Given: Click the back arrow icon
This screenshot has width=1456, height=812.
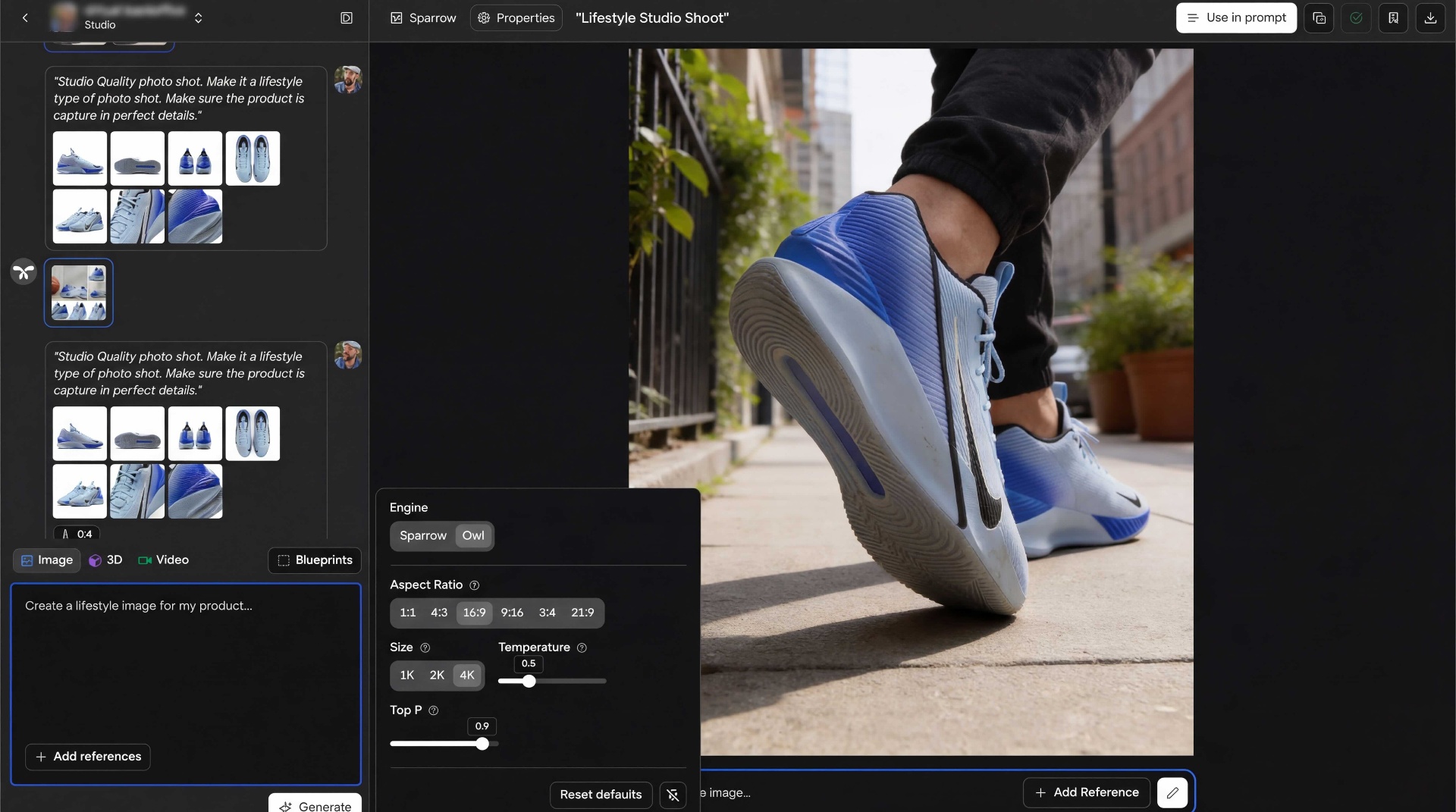Looking at the screenshot, I should (x=25, y=17).
